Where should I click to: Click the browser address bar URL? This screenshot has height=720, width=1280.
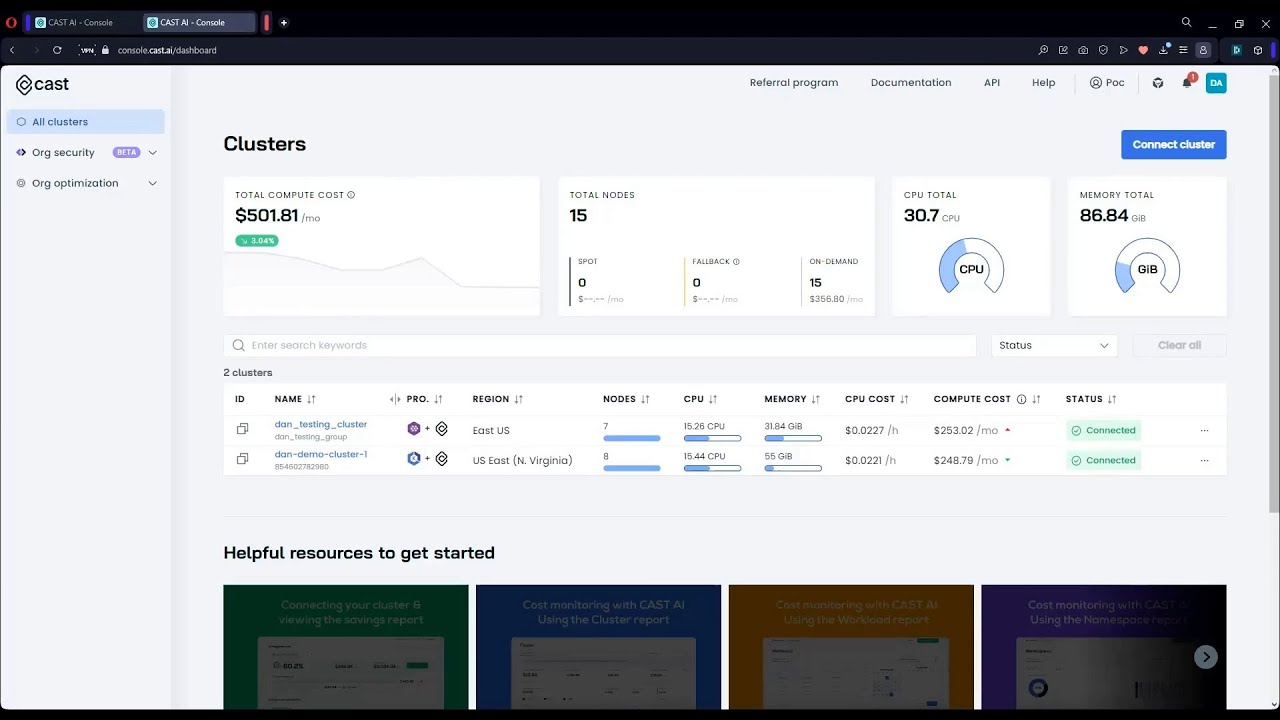pos(167,50)
